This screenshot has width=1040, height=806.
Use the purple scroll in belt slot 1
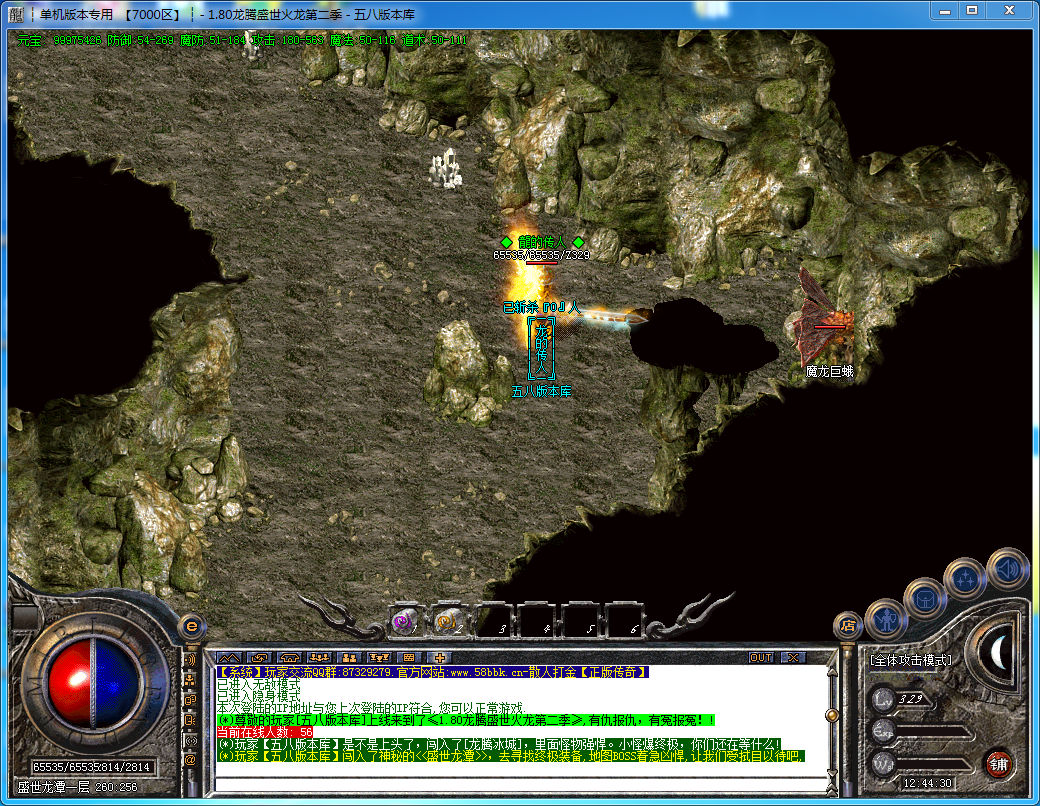(x=404, y=621)
